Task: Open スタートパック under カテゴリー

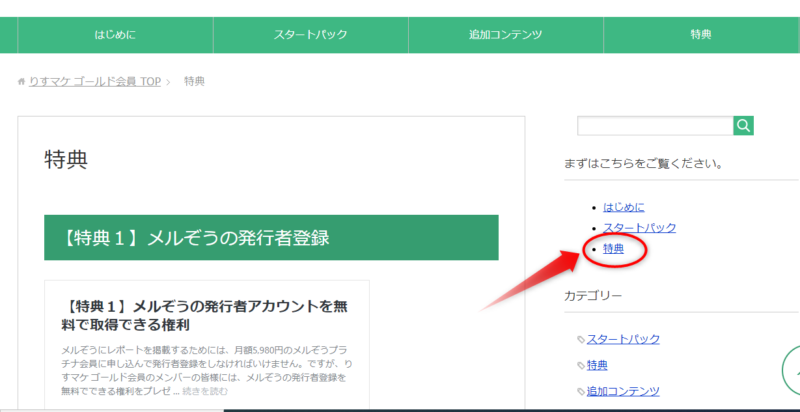Action: pos(623,339)
